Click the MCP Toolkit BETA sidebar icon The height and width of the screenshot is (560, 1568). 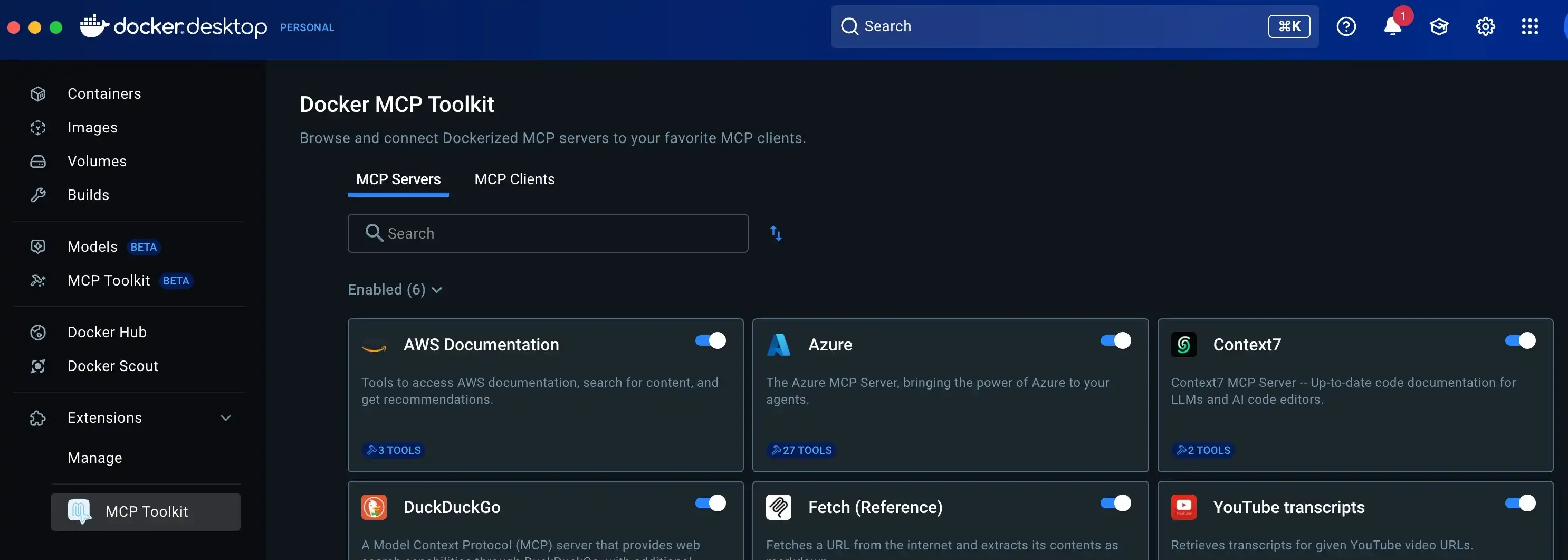click(38, 281)
